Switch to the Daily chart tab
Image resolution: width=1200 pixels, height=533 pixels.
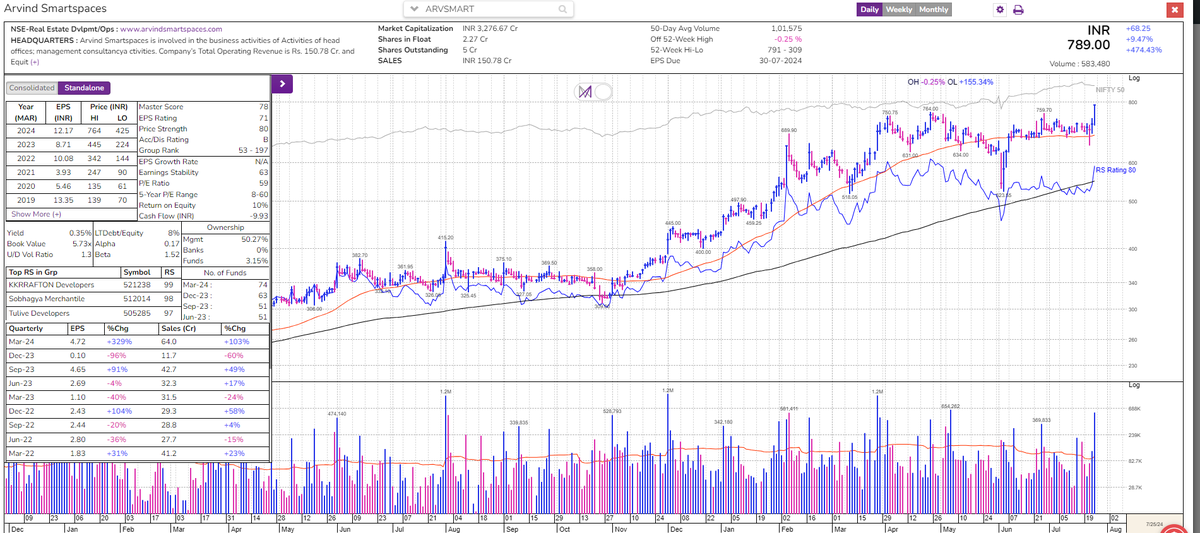click(x=870, y=10)
